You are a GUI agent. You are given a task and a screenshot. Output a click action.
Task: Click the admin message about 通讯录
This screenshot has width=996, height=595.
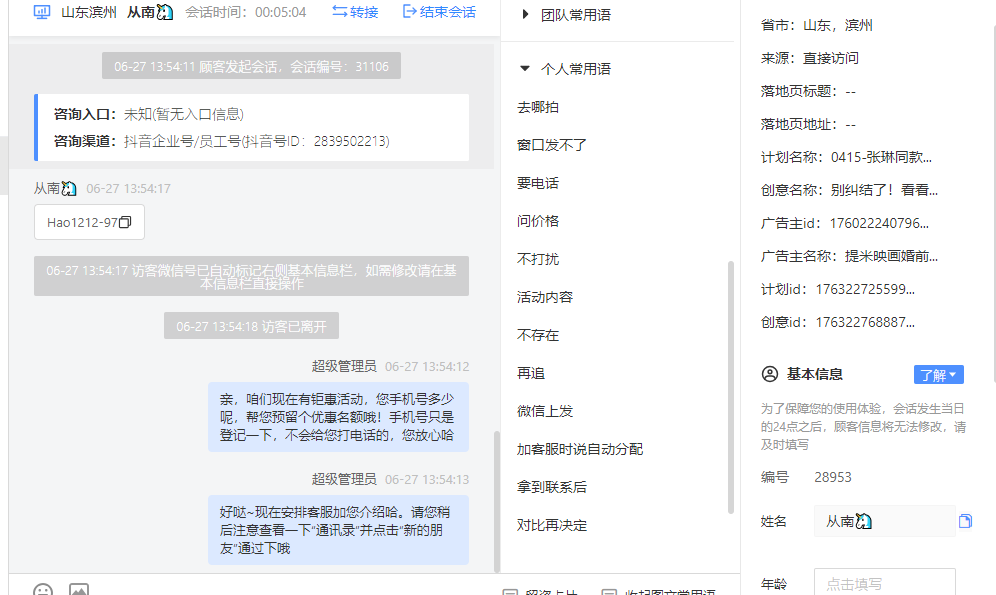click(x=338, y=530)
